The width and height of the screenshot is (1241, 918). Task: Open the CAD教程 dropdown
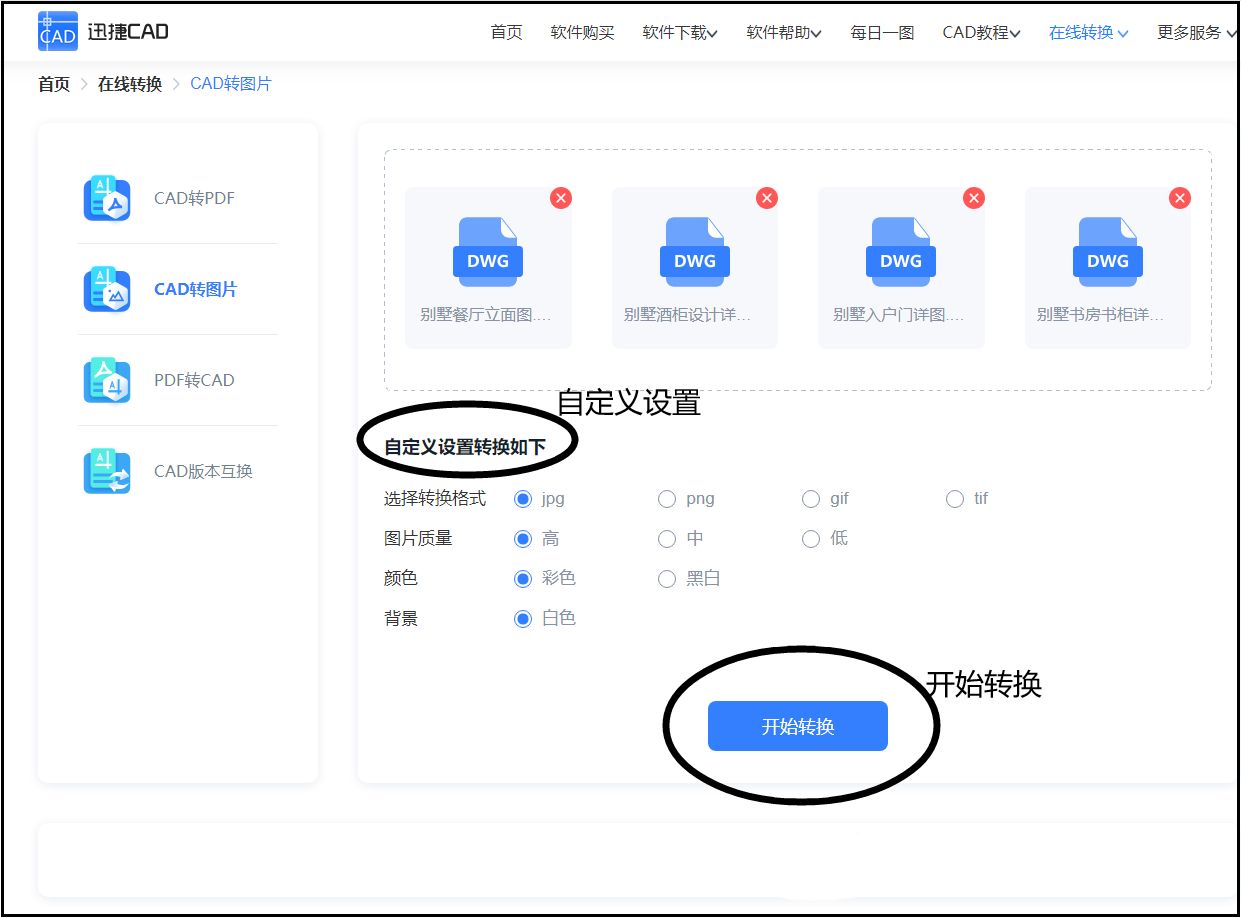(981, 32)
